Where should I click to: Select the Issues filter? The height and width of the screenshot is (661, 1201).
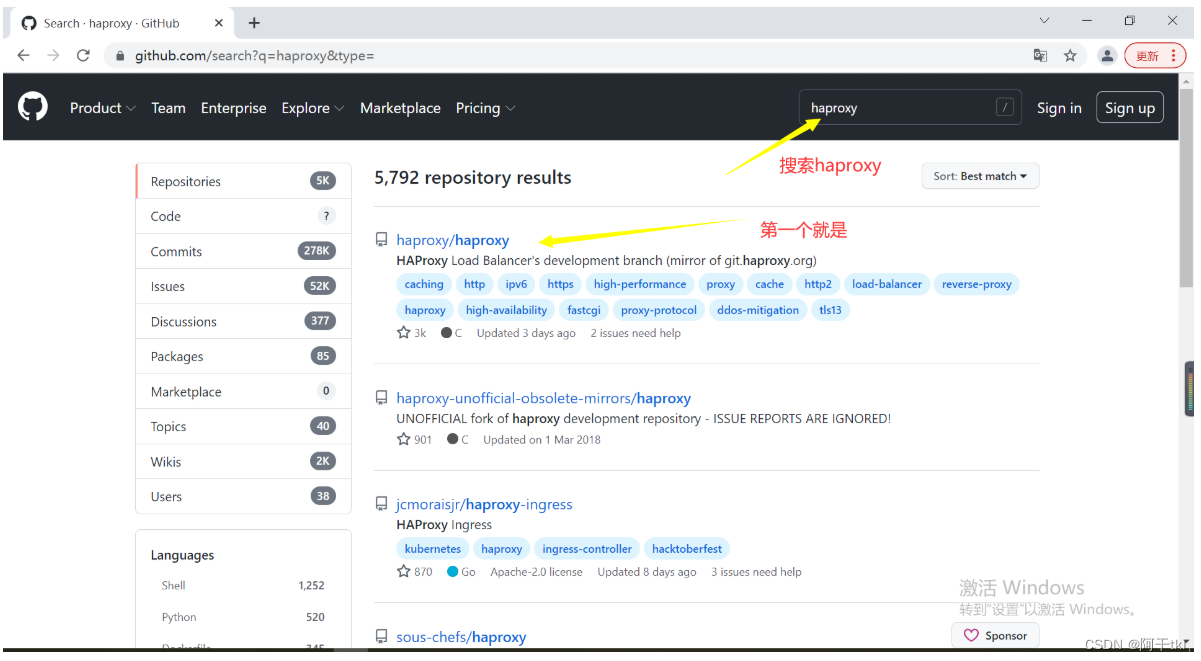pos(244,286)
